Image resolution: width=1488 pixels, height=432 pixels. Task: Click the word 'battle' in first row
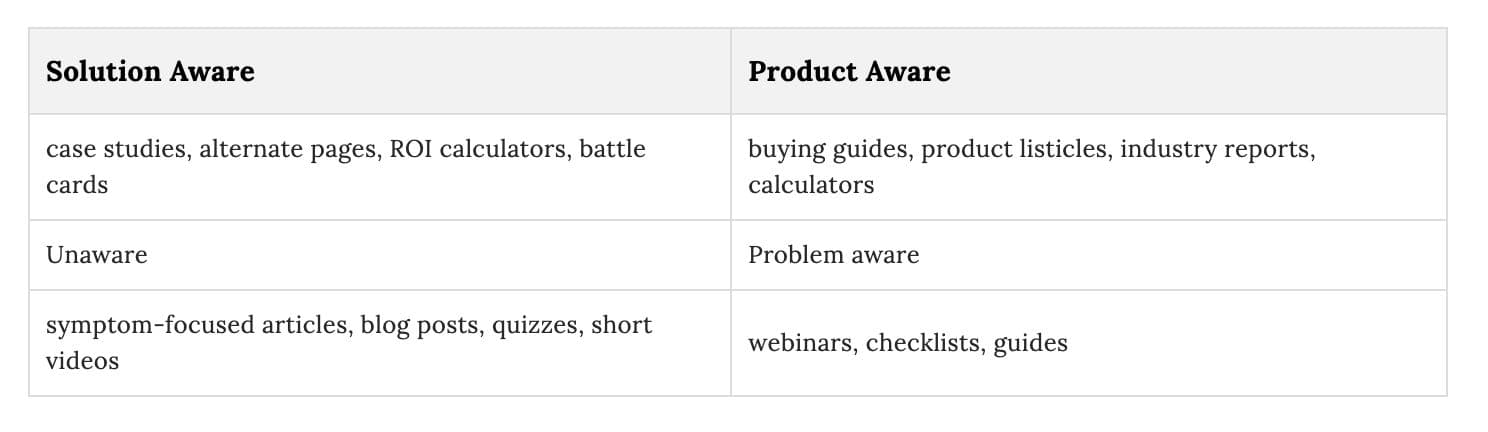tap(613, 149)
